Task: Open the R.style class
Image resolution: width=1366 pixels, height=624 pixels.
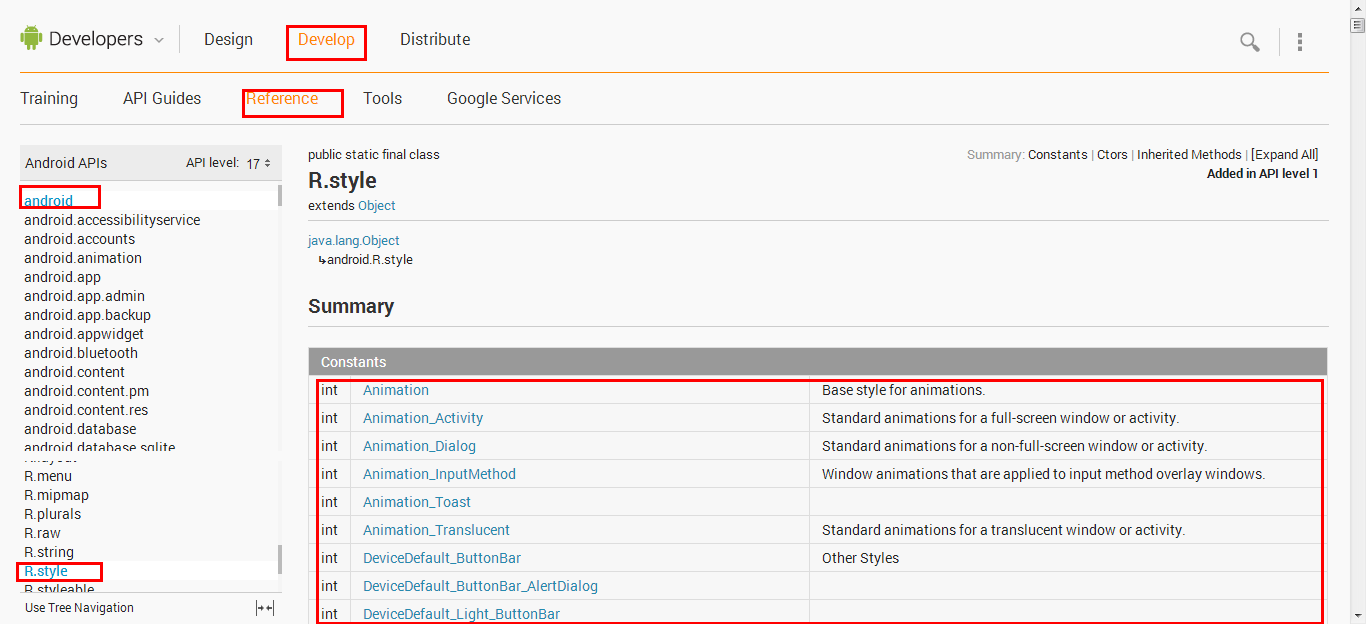Action: pyautogui.click(x=46, y=571)
